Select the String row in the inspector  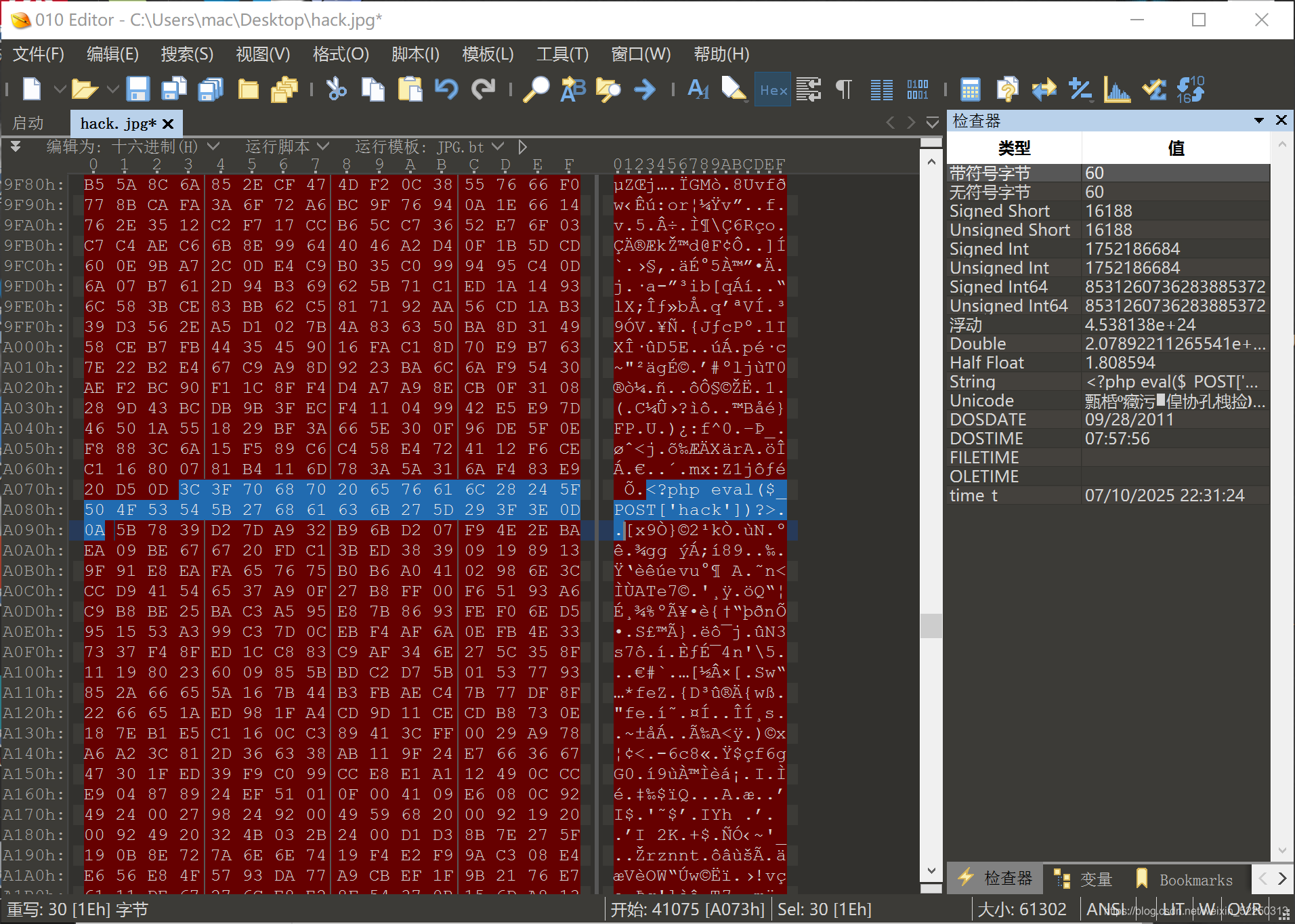(1108, 382)
